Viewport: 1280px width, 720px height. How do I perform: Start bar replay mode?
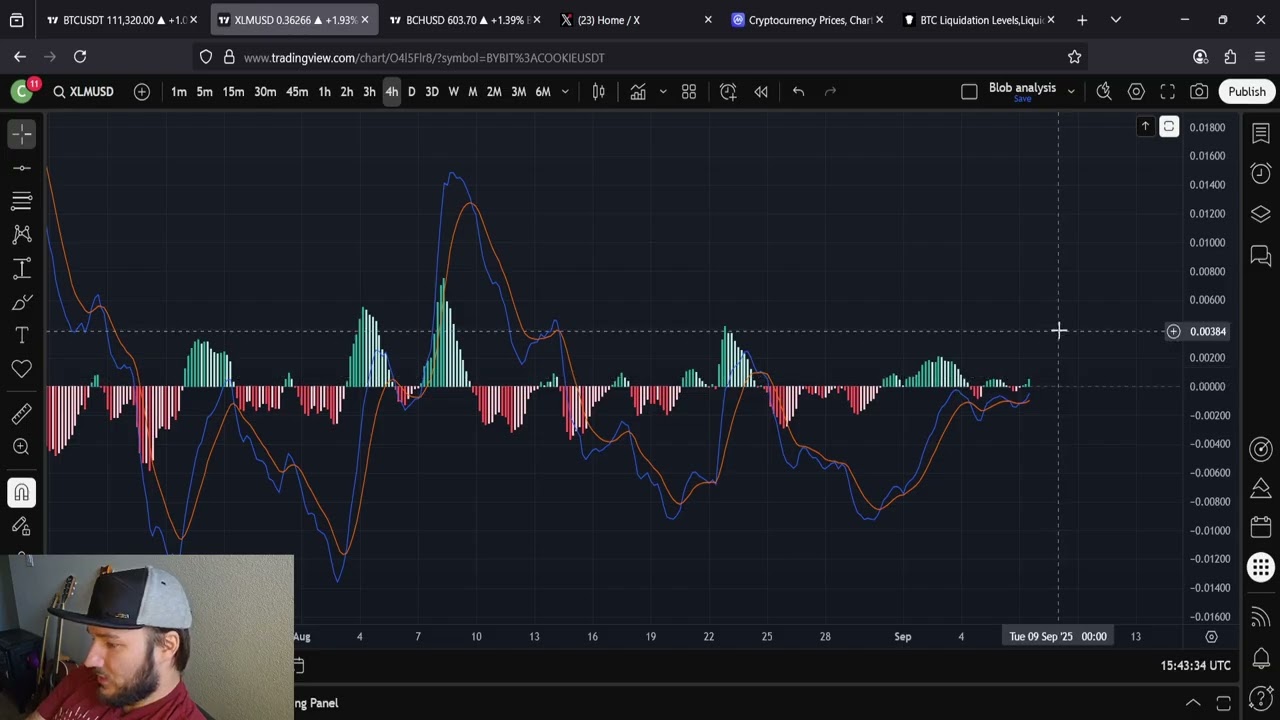pyautogui.click(x=761, y=92)
